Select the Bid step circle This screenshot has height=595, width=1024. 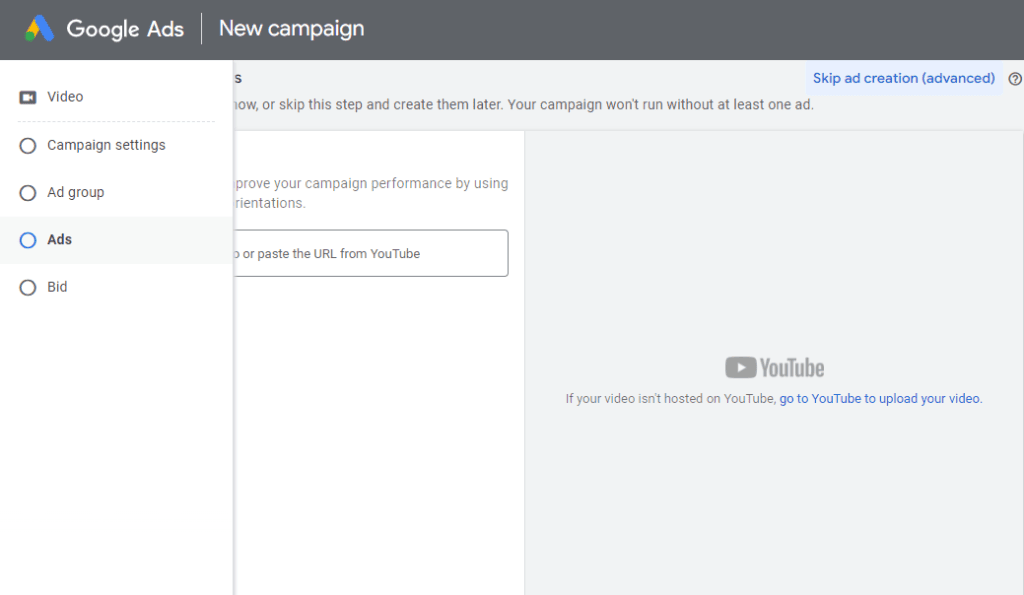pos(28,288)
